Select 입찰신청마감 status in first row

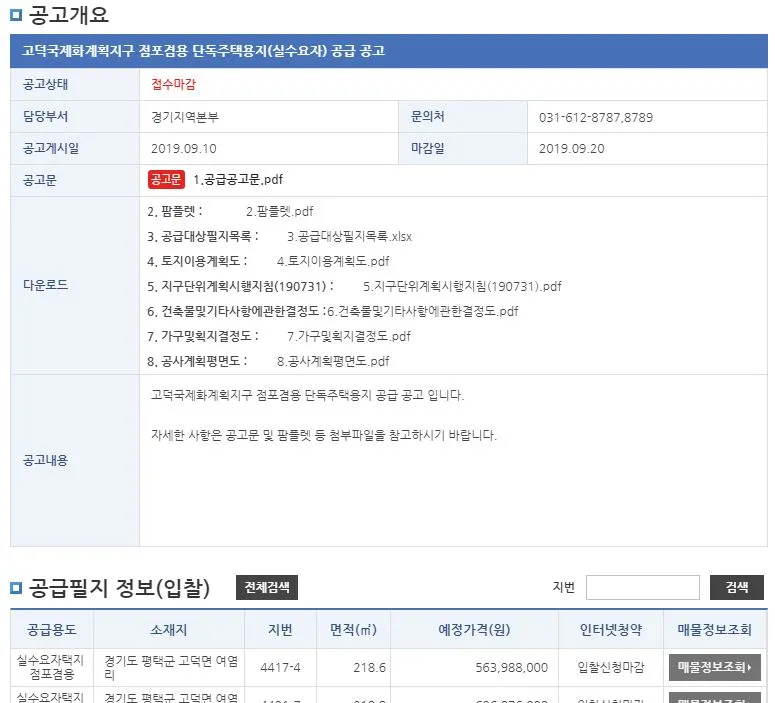tap(611, 667)
